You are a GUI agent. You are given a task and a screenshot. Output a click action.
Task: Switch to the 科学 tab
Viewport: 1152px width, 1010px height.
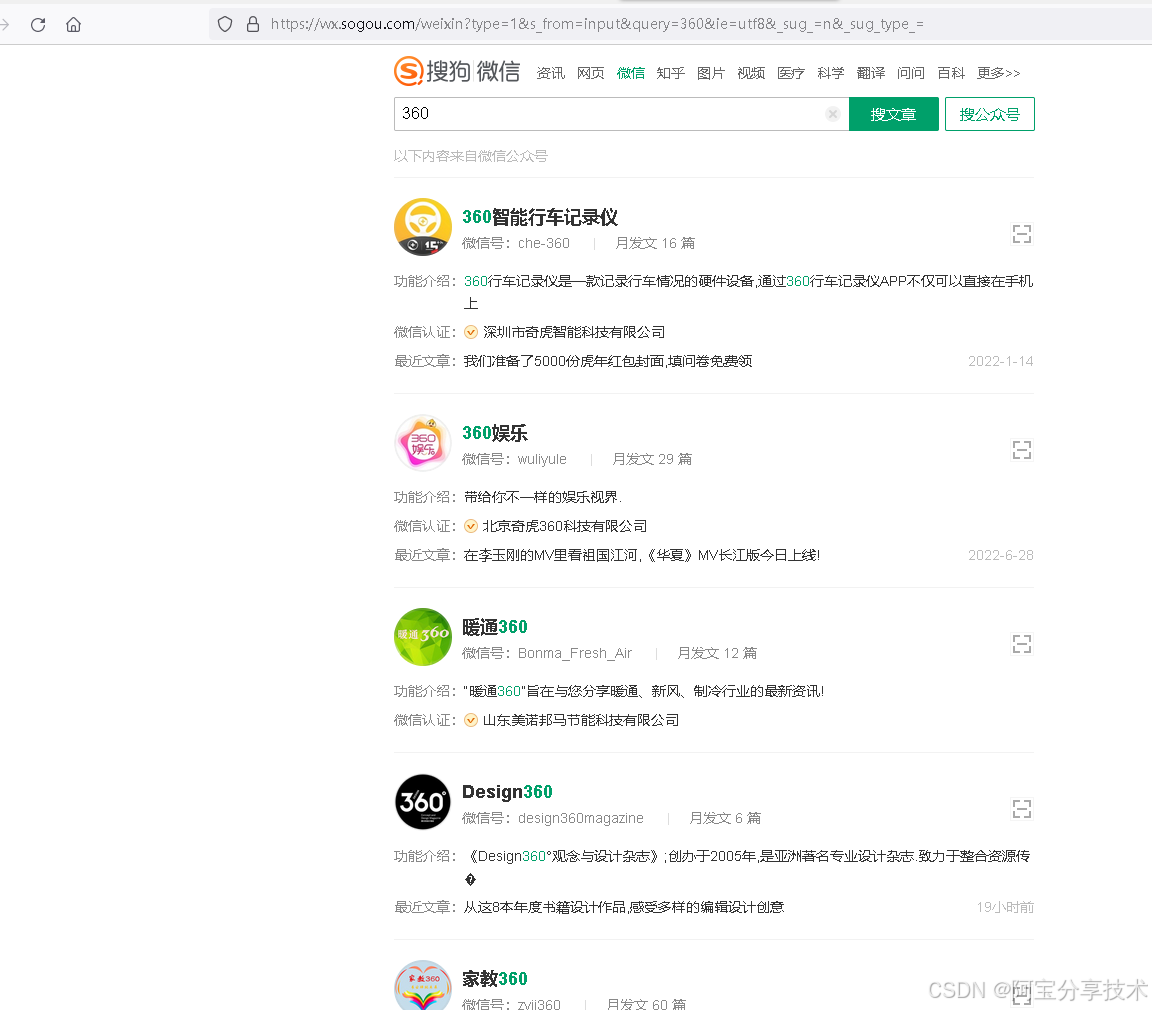click(x=831, y=73)
